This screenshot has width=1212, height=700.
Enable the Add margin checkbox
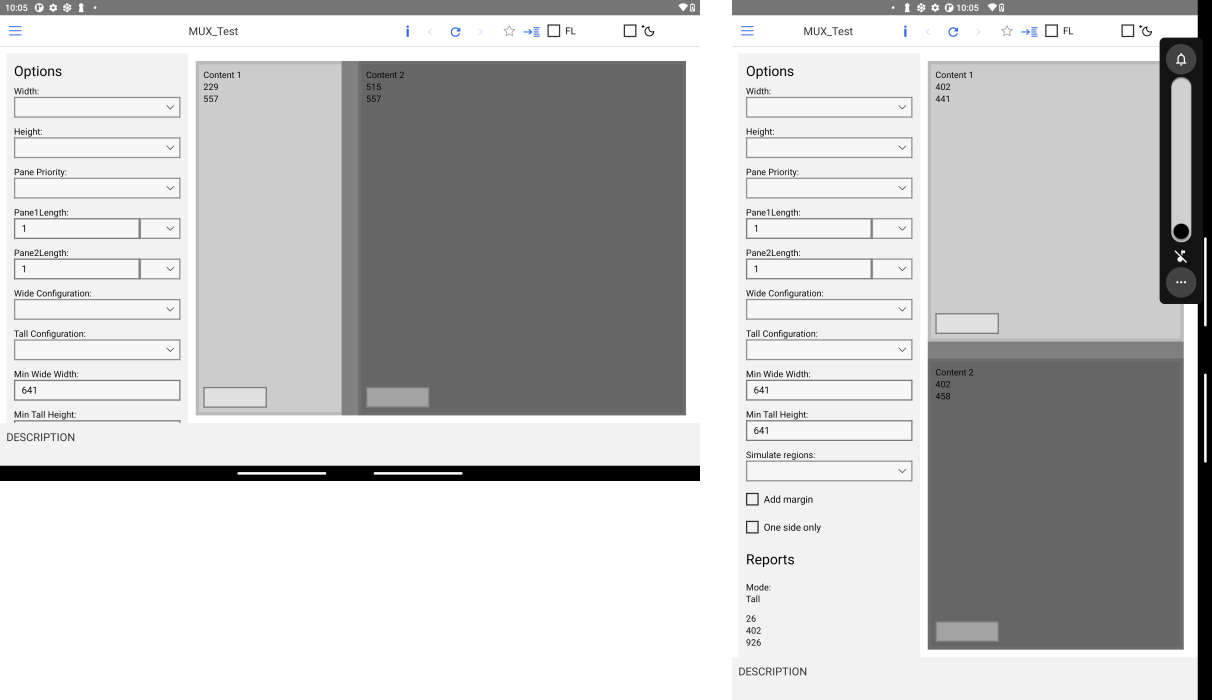tap(752, 499)
